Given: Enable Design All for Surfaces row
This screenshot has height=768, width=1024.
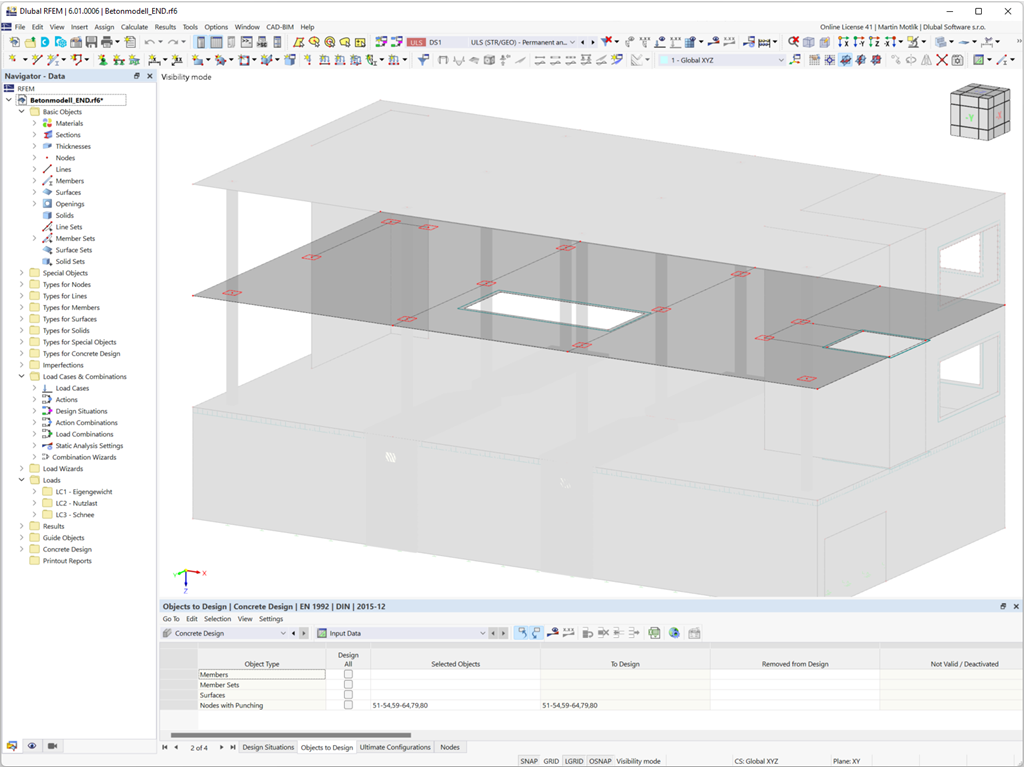Looking at the screenshot, I should coord(348,695).
